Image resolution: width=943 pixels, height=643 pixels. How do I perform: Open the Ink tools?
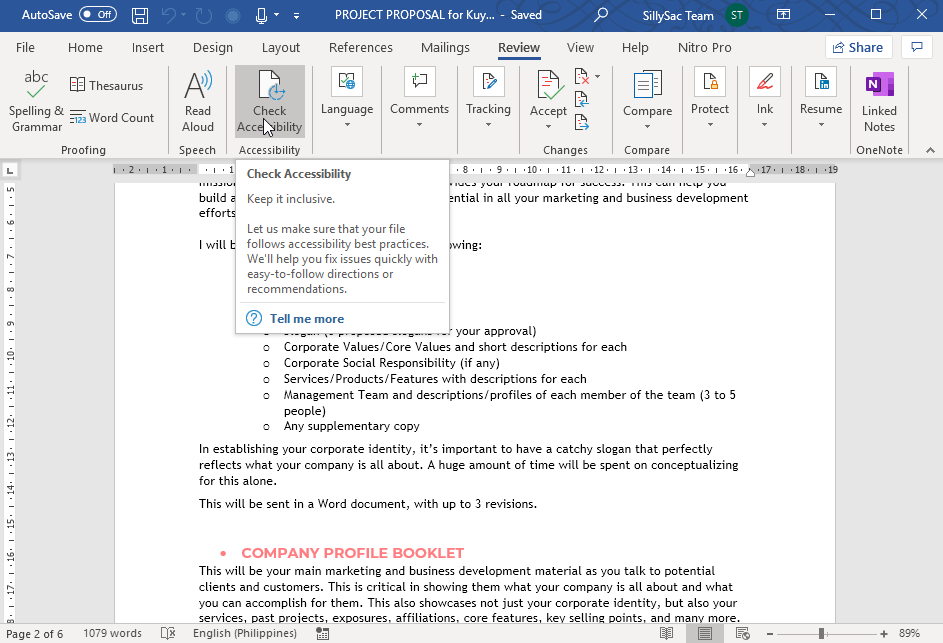click(x=764, y=99)
